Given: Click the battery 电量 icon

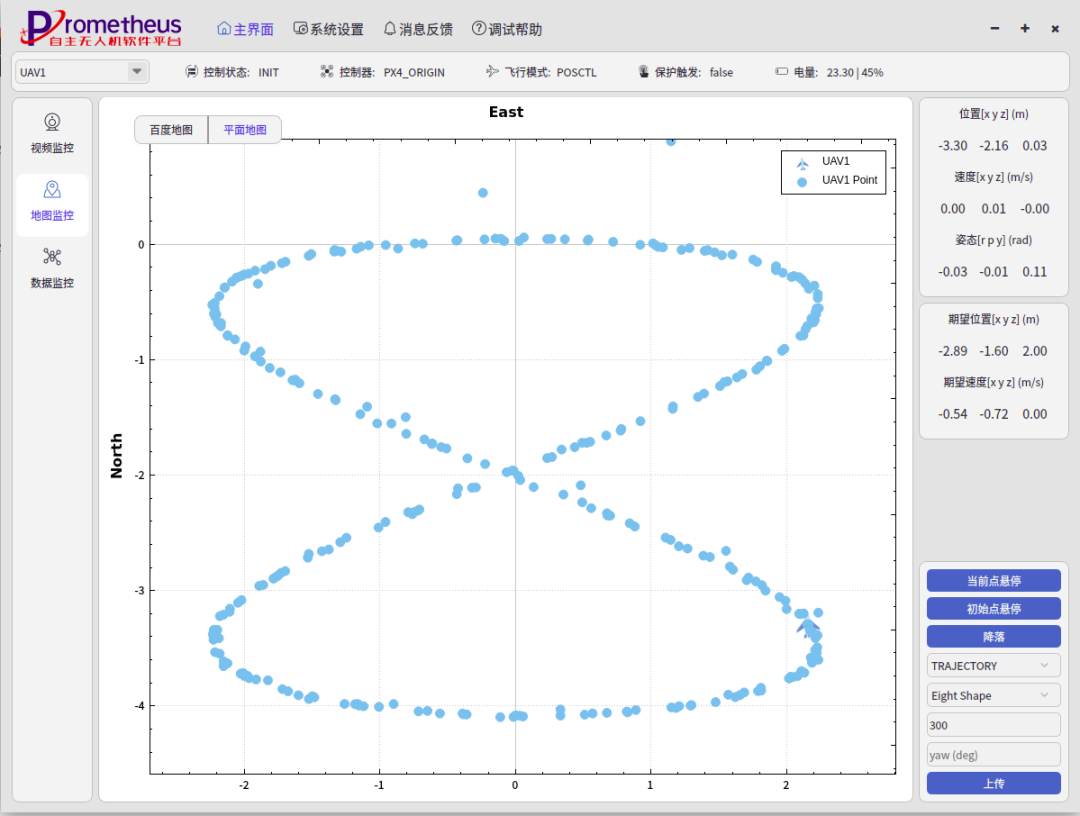Looking at the screenshot, I should pos(782,72).
